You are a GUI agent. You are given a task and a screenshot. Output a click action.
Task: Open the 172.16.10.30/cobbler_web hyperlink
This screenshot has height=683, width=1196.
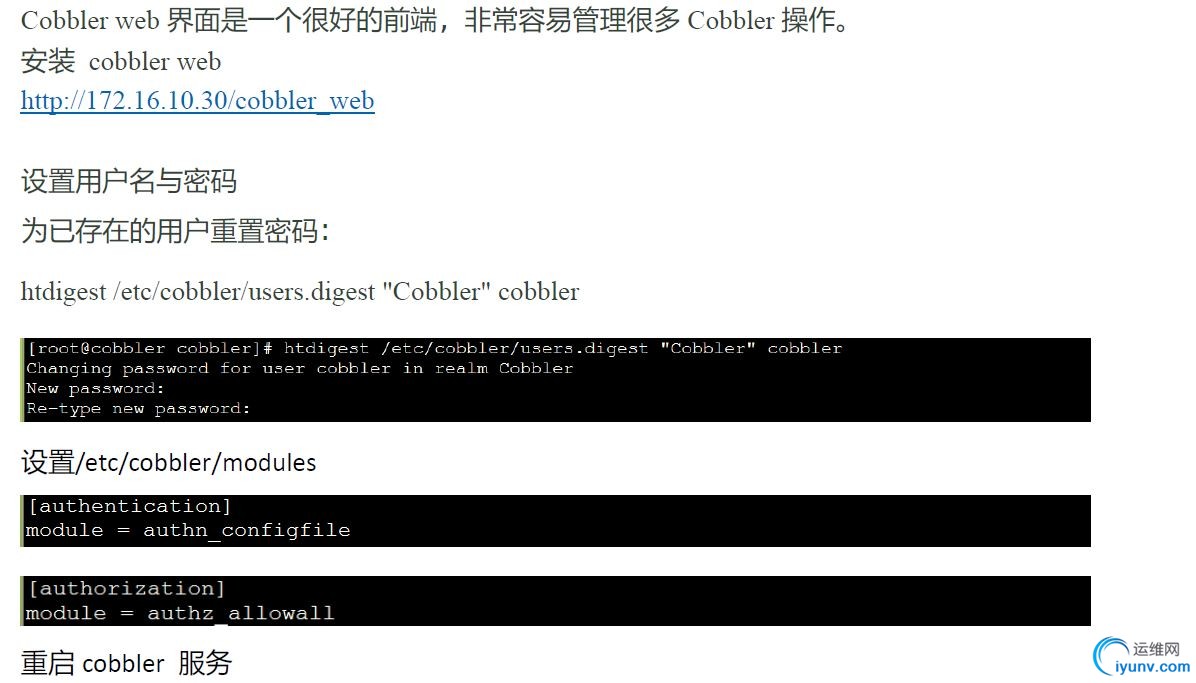pyautogui.click(x=198, y=101)
